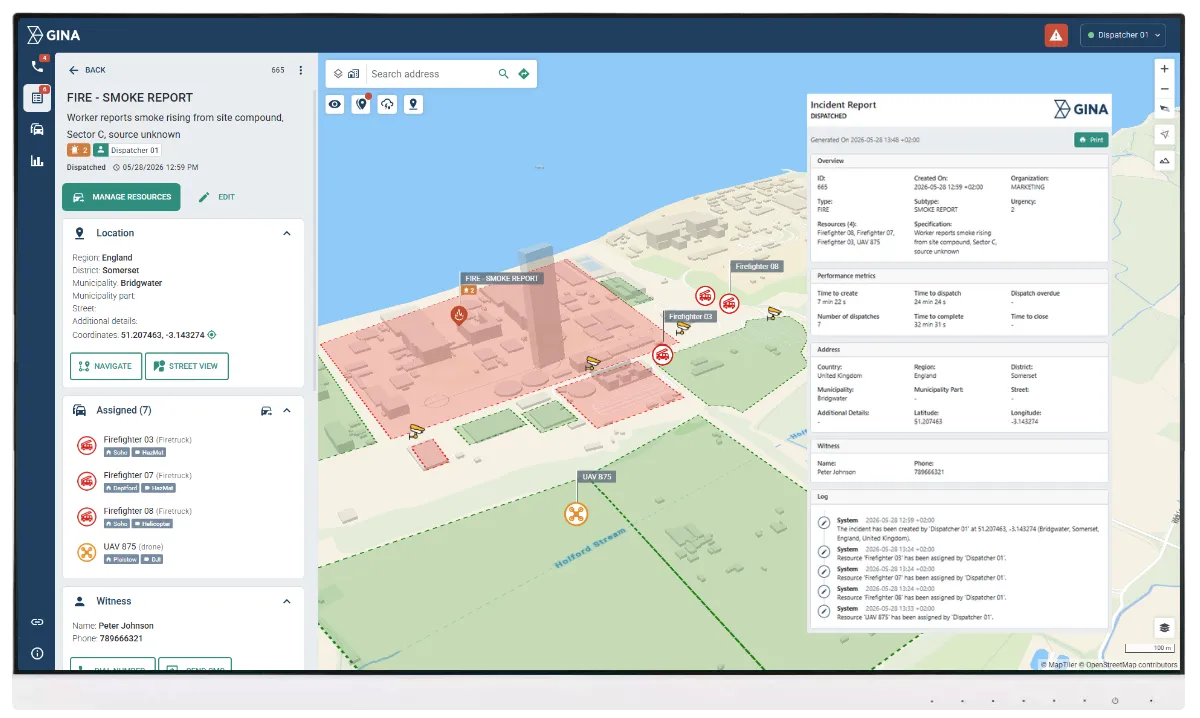
Task: Click EDIT to modify the incident
Action: [217, 197]
